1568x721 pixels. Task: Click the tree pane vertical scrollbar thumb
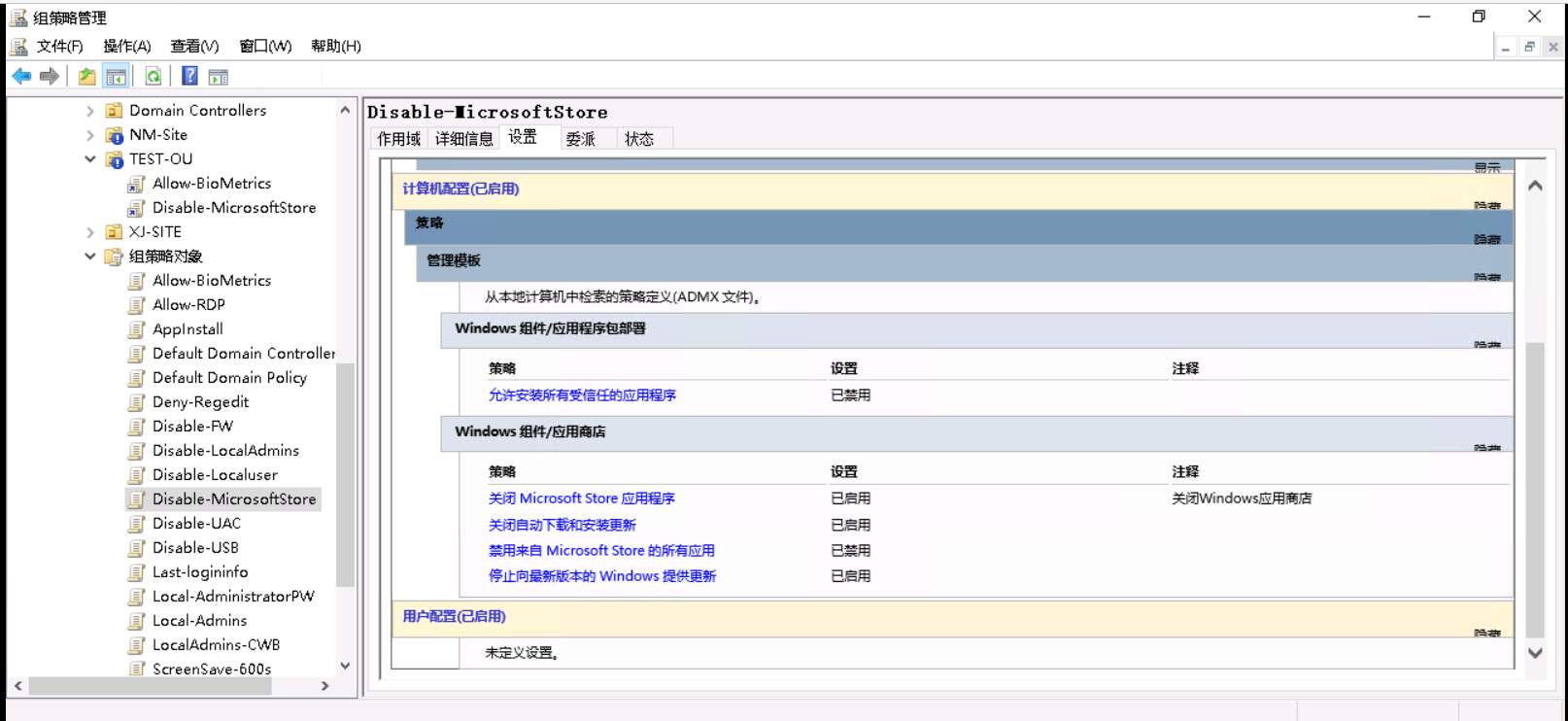coord(345,474)
